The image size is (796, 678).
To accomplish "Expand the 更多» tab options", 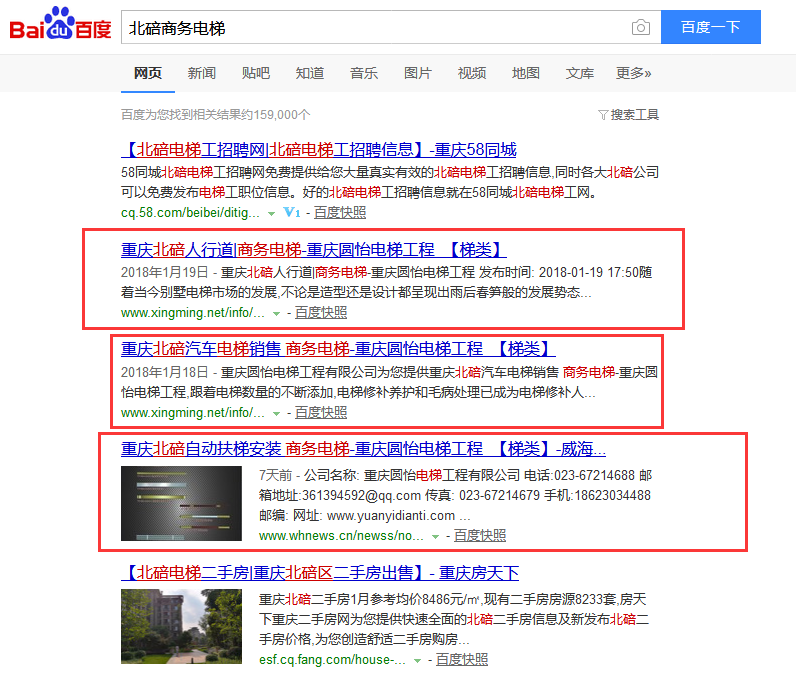I will click(634, 73).
